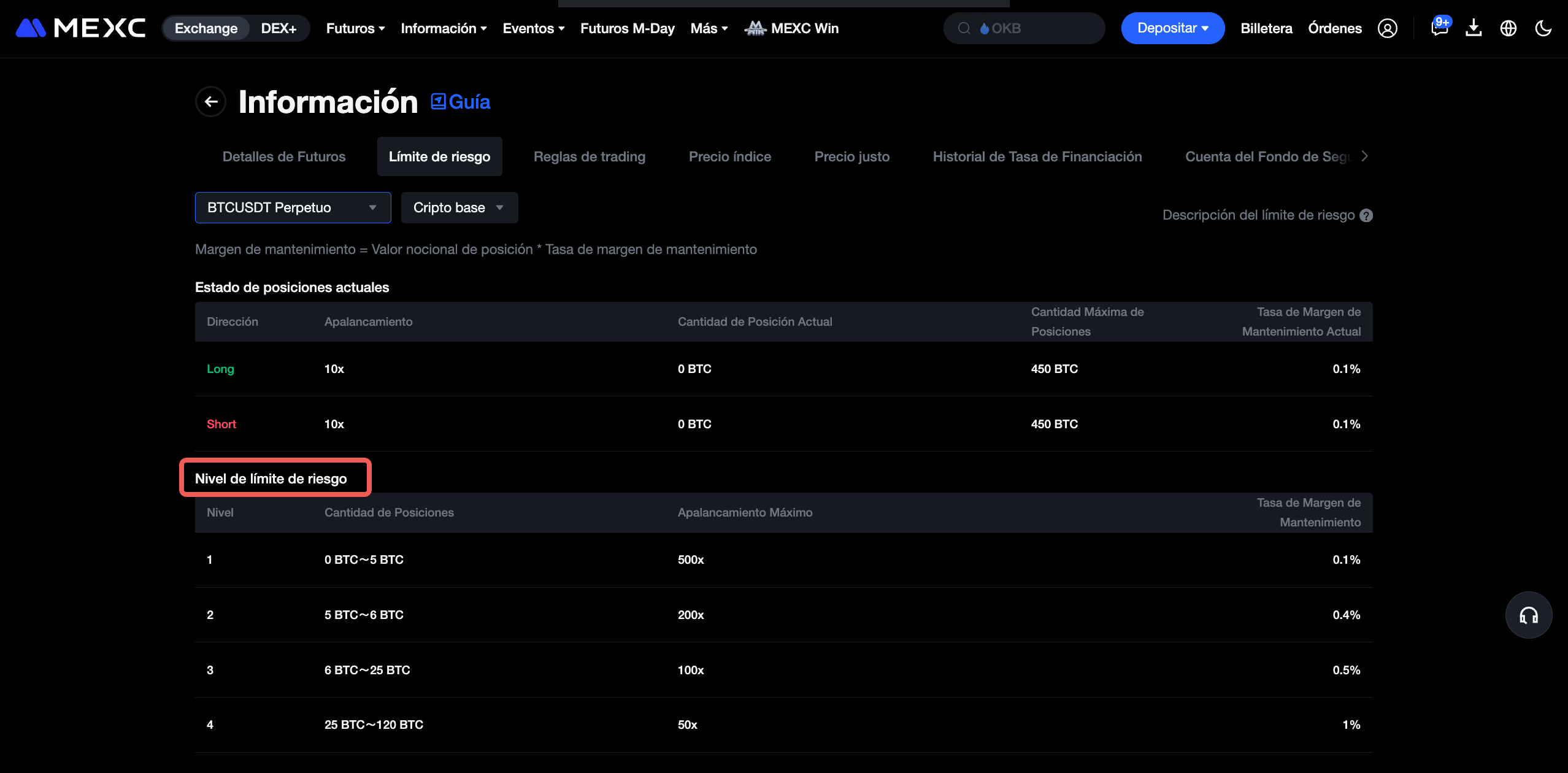The width and height of the screenshot is (1568, 773).
Task: Expand the Cripto base dropdown
Action: click(459, 207)
